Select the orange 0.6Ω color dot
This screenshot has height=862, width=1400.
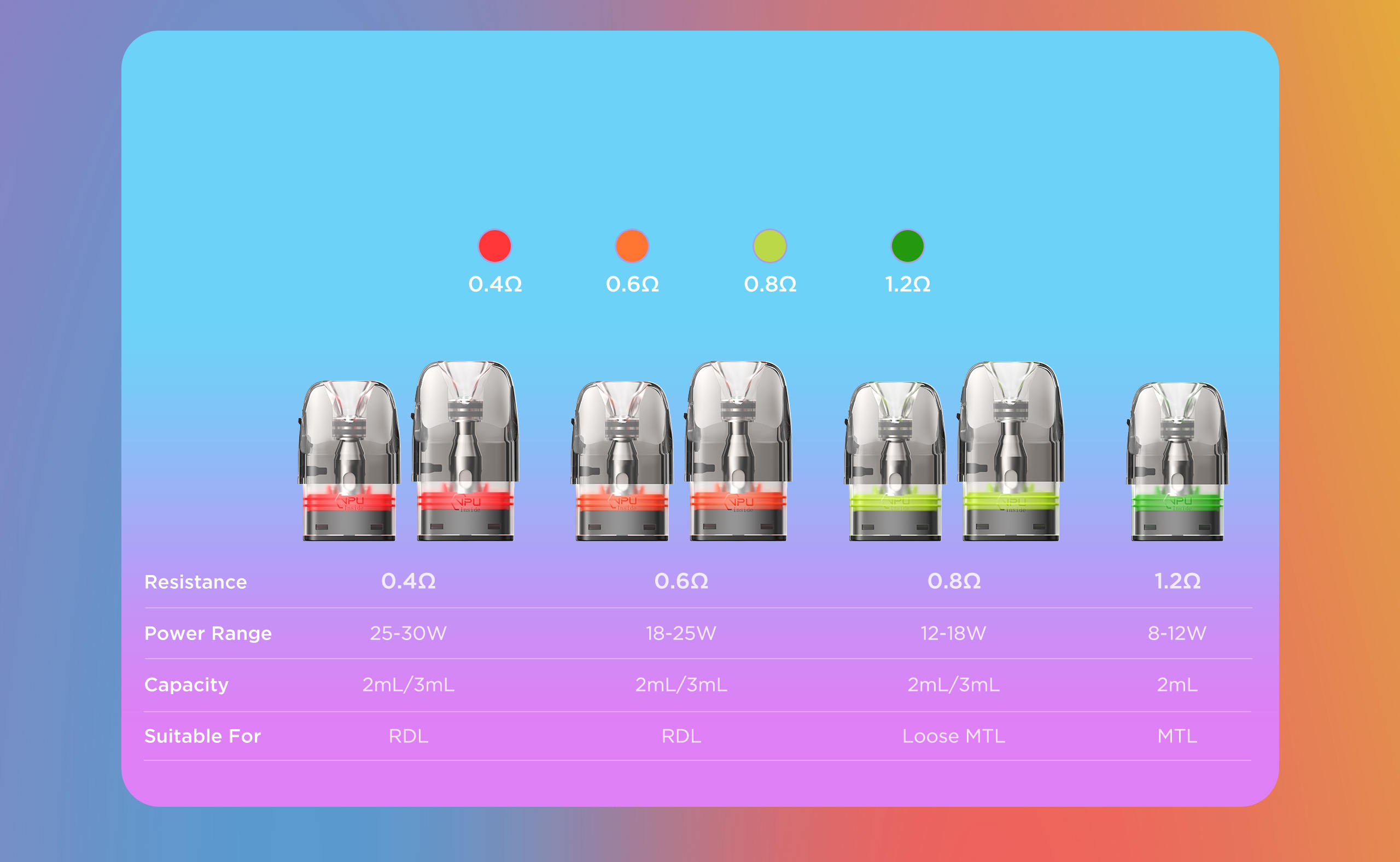632,246
